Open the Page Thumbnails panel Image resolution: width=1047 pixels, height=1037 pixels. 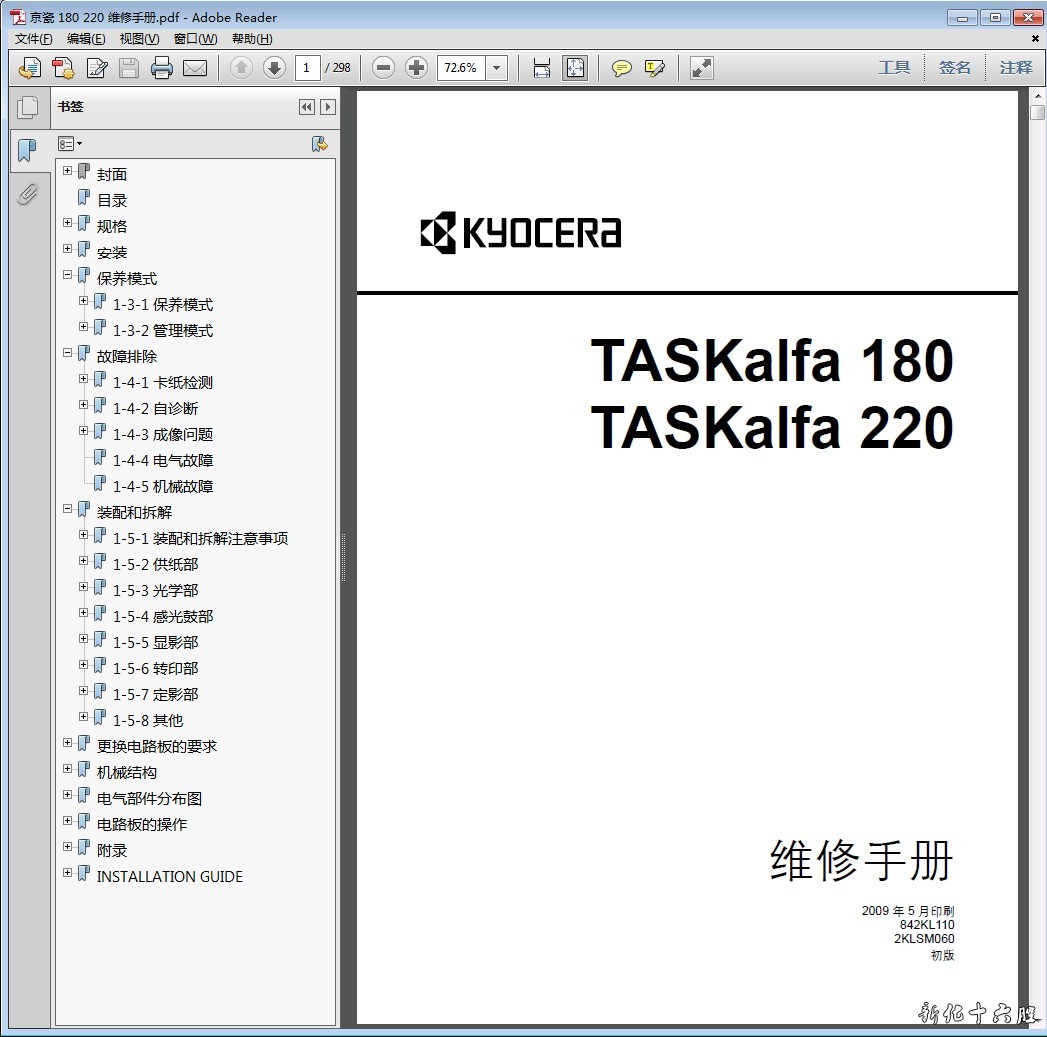[x=27, y=107]
